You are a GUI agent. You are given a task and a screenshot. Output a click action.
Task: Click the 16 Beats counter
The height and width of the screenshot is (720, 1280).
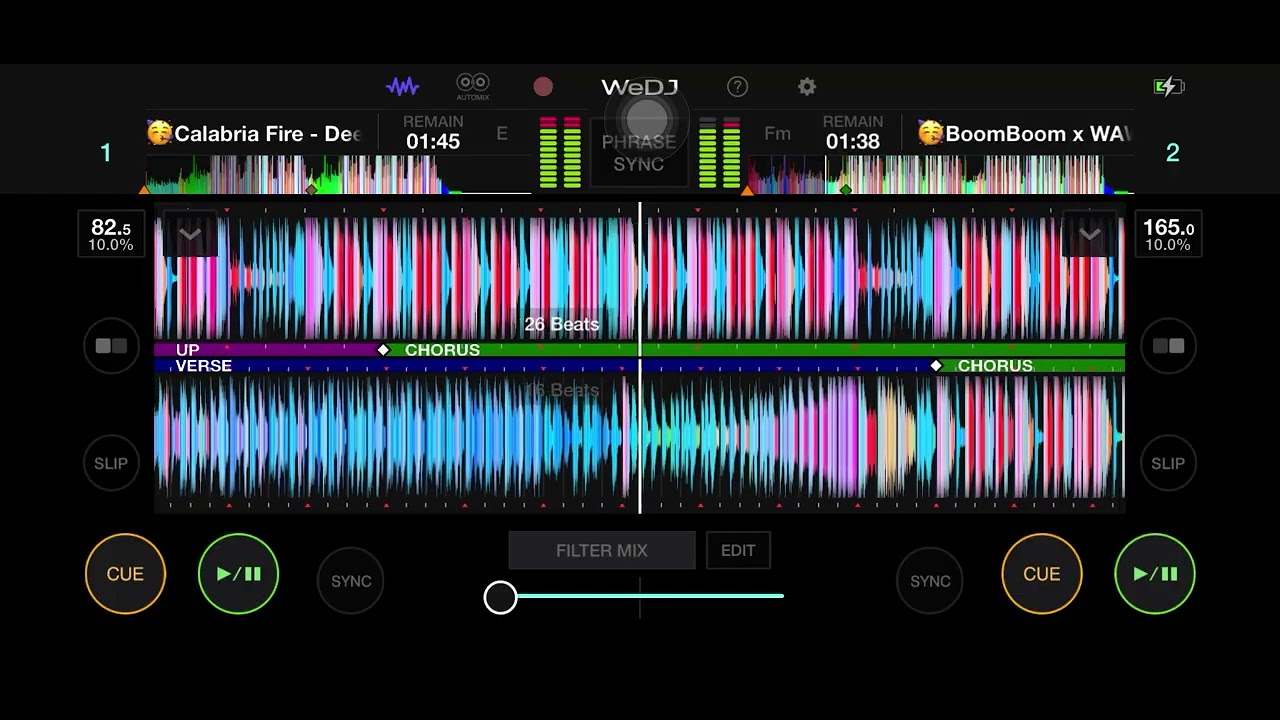click(562, 390)
